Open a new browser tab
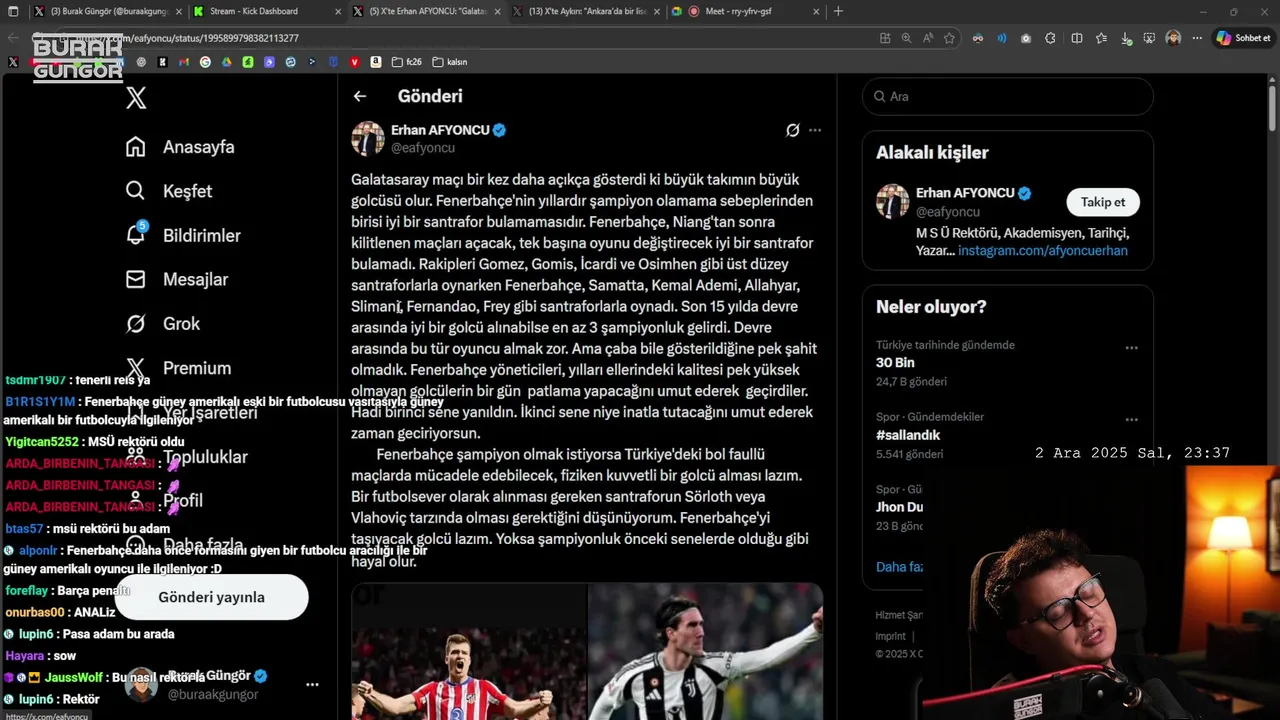Viewport: 1280px width, 720px height. [x=838, y=11]
